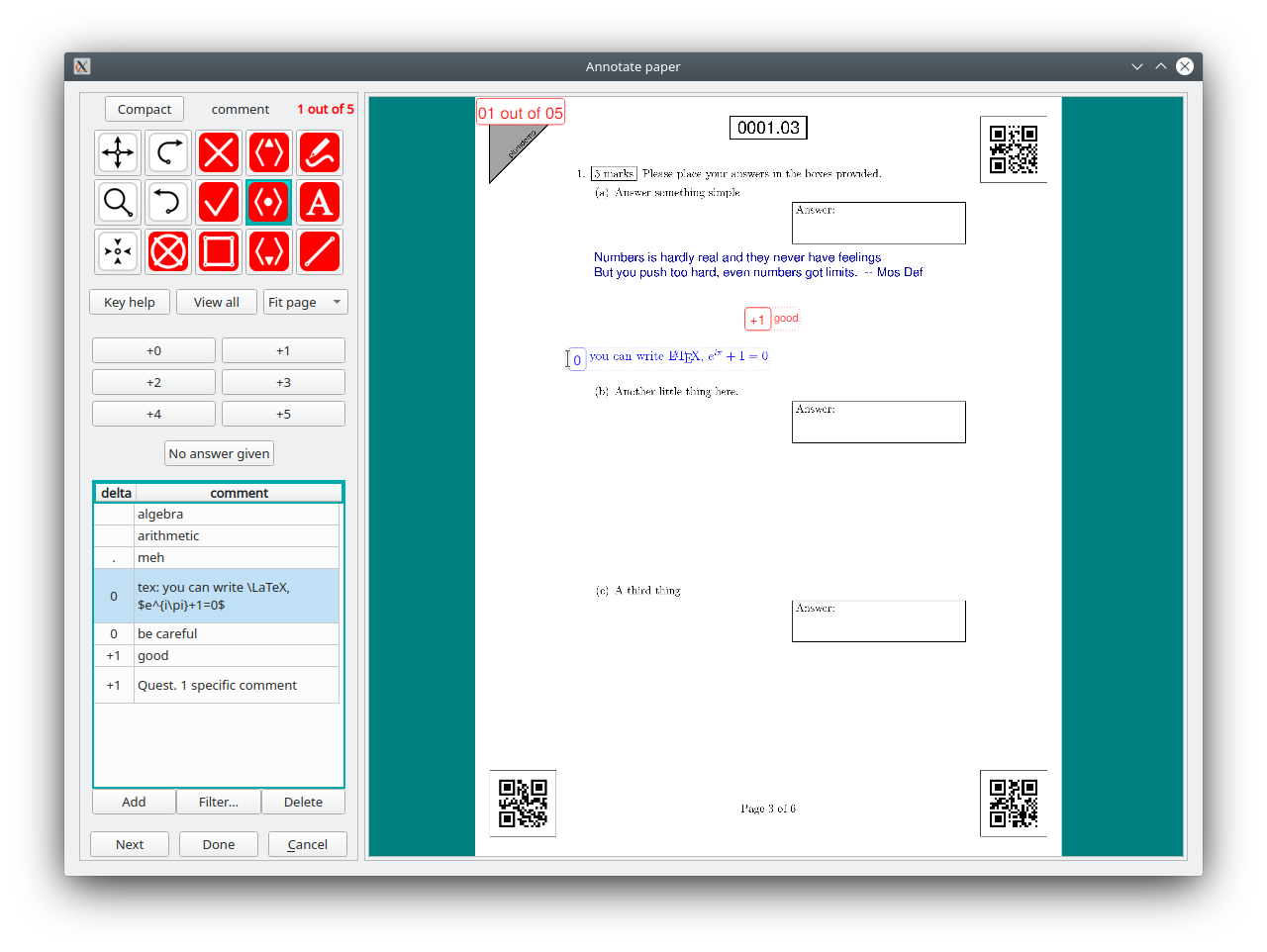Image resolution: width=1267 pixels, height=952 pixels.
Task: Click the Compact button
Action: click(145, 109)
